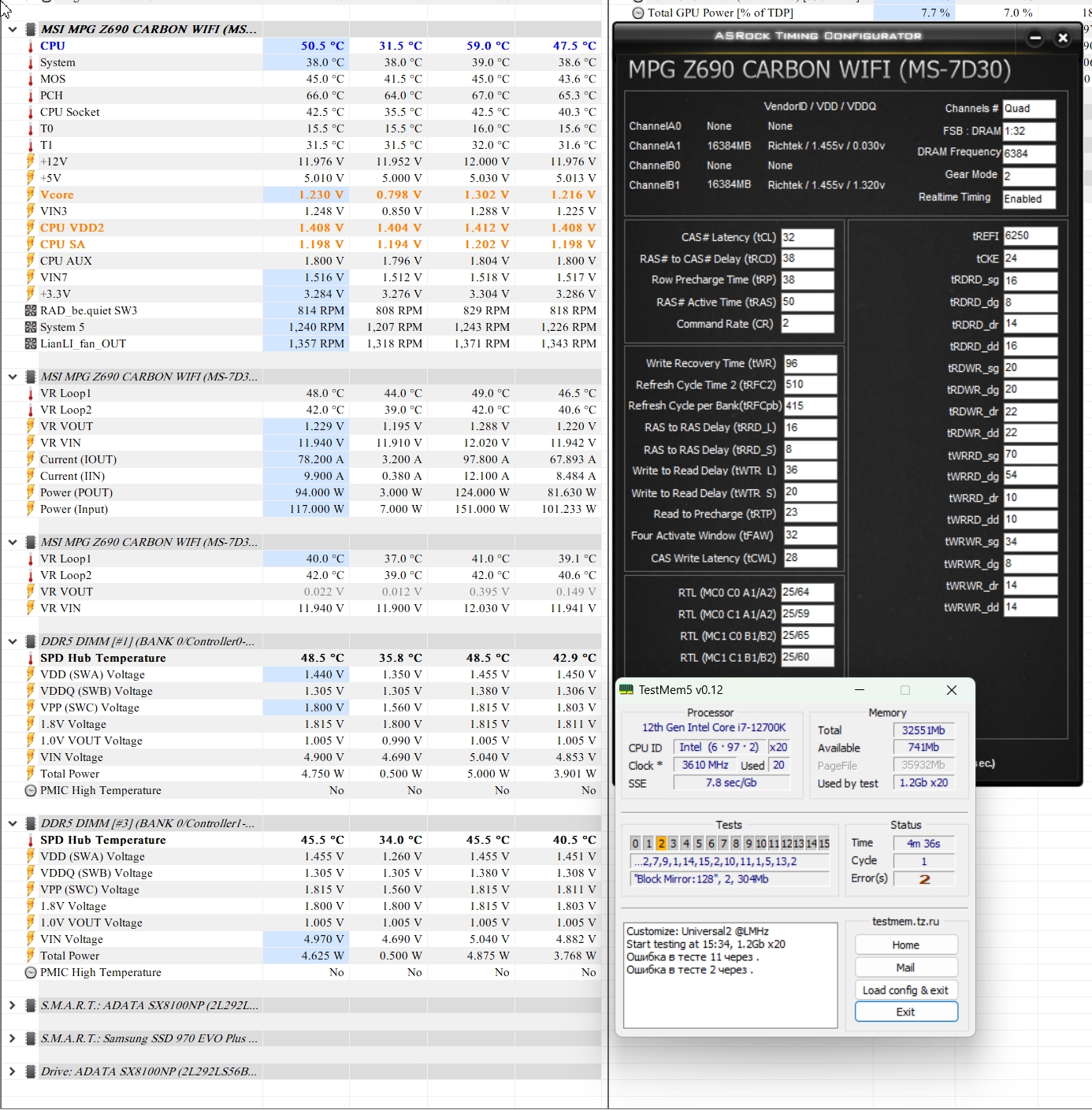
Task: Click the ChannelA1 "16384MB" size text
Action: [729, 146]
